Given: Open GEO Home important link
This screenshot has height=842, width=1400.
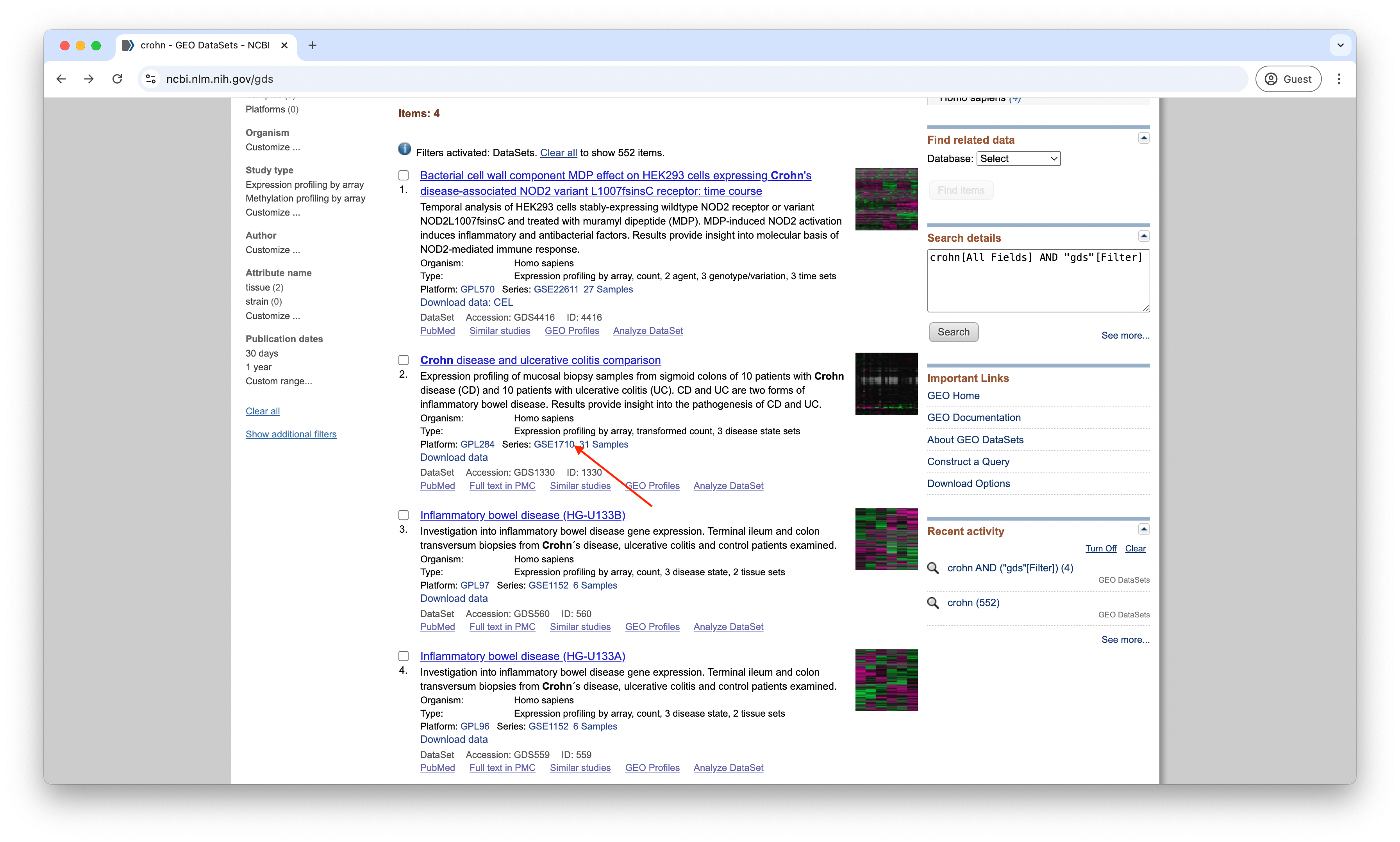Looking at the screenshot, I should [954, 396].
